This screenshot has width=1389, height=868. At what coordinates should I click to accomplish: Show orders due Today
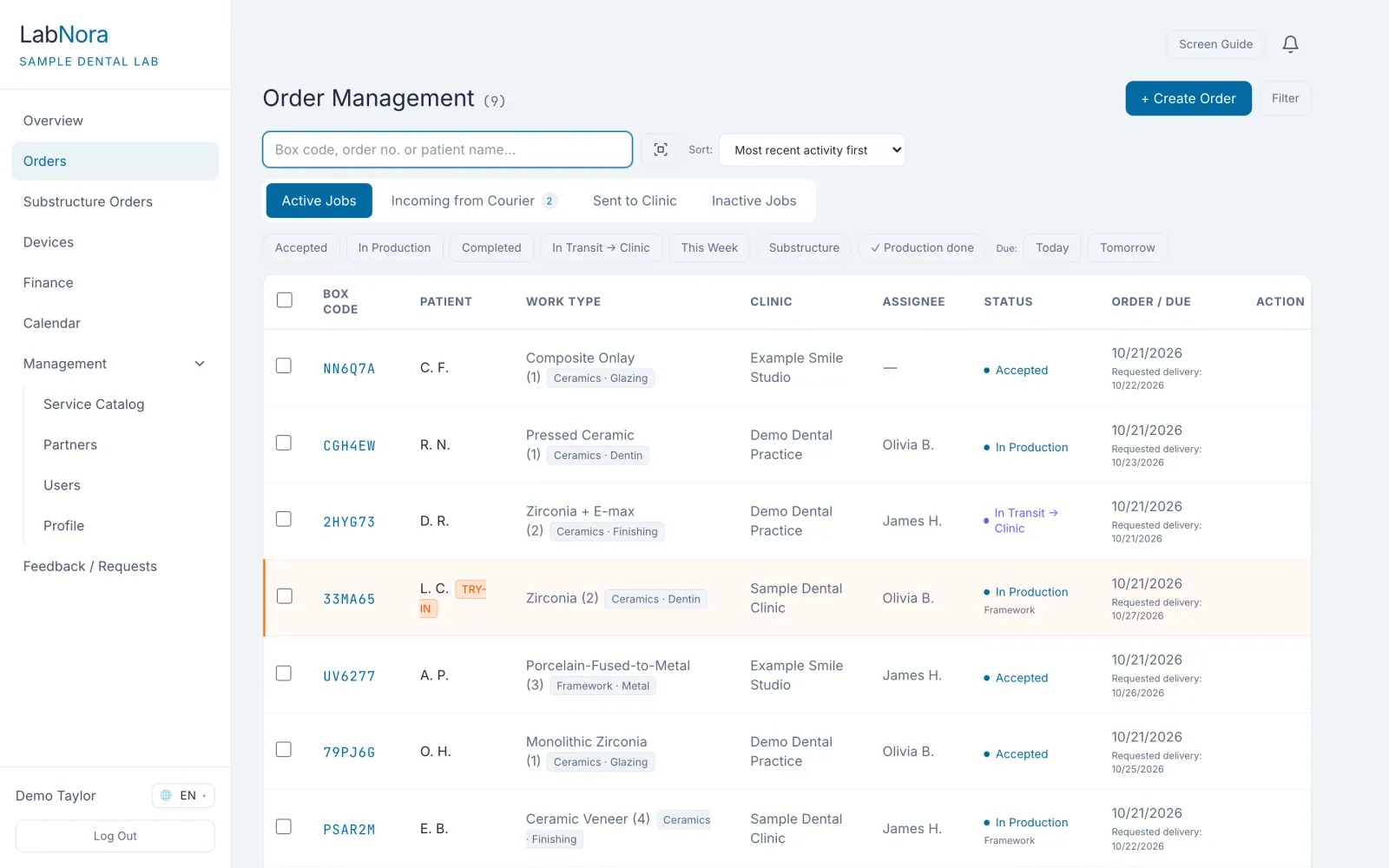[1052, 247]
